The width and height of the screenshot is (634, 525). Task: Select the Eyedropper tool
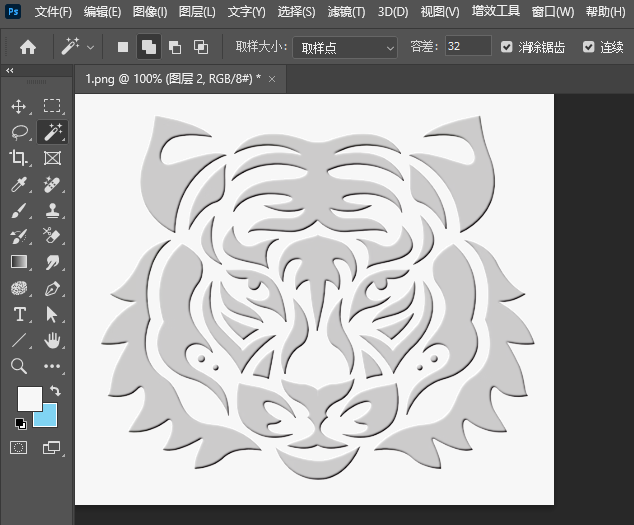coord(19,184)
